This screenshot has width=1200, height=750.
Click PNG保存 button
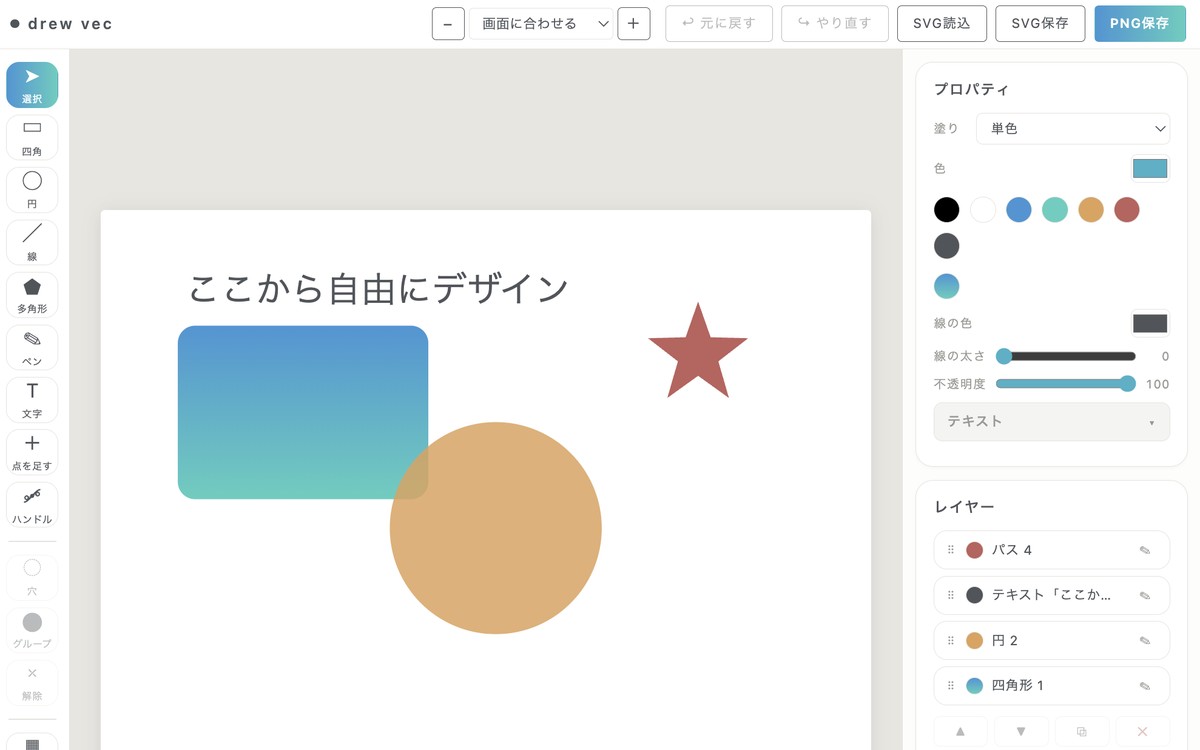coord(1140,23)
